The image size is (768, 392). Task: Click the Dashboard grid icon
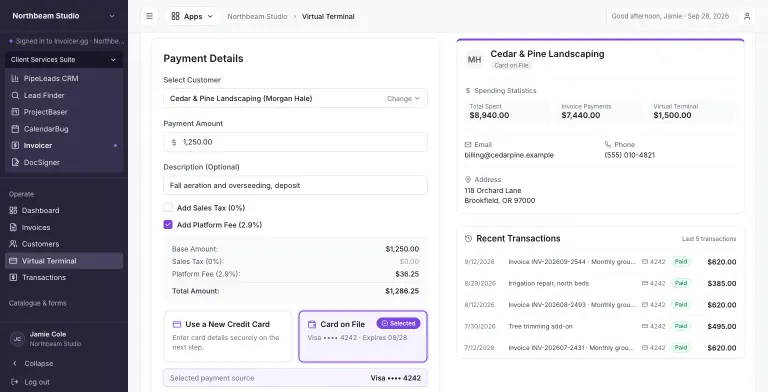[x=13, y=210]
